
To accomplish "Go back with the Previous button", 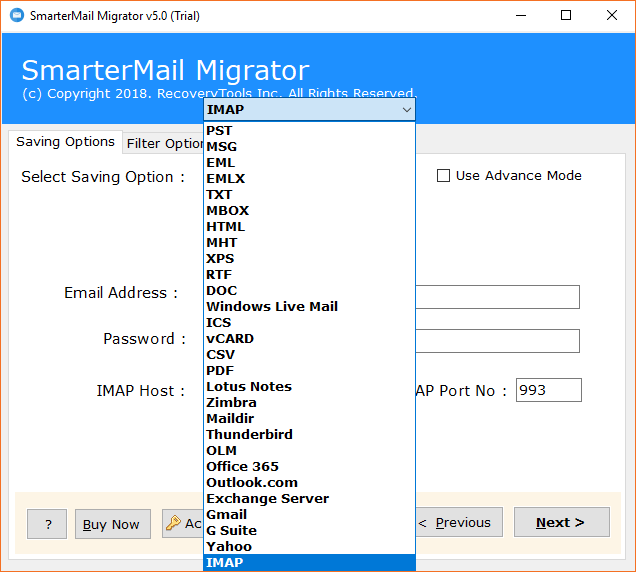I will click(x=459, y=522).
